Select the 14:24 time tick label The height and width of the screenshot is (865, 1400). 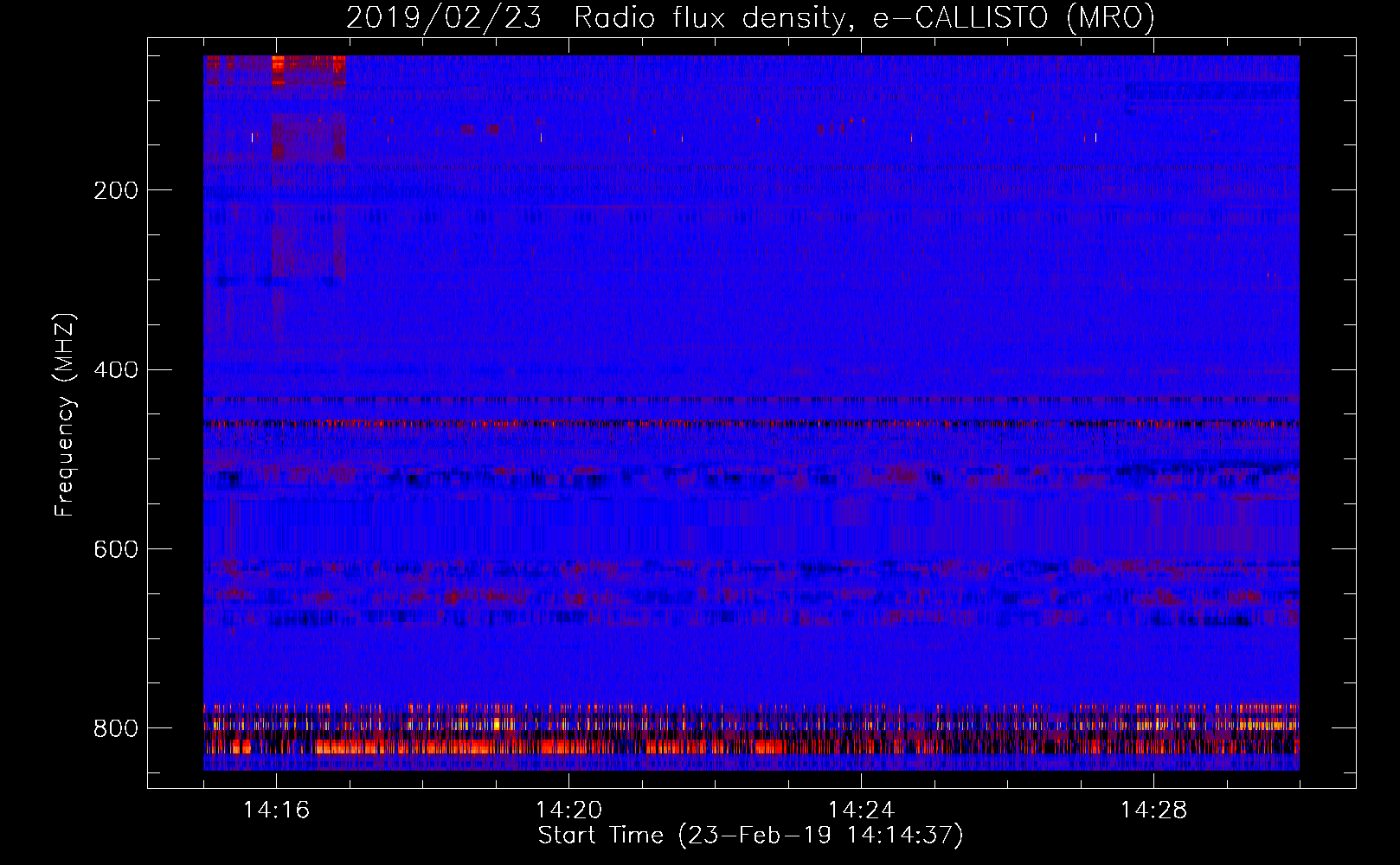tap(861, 810)
